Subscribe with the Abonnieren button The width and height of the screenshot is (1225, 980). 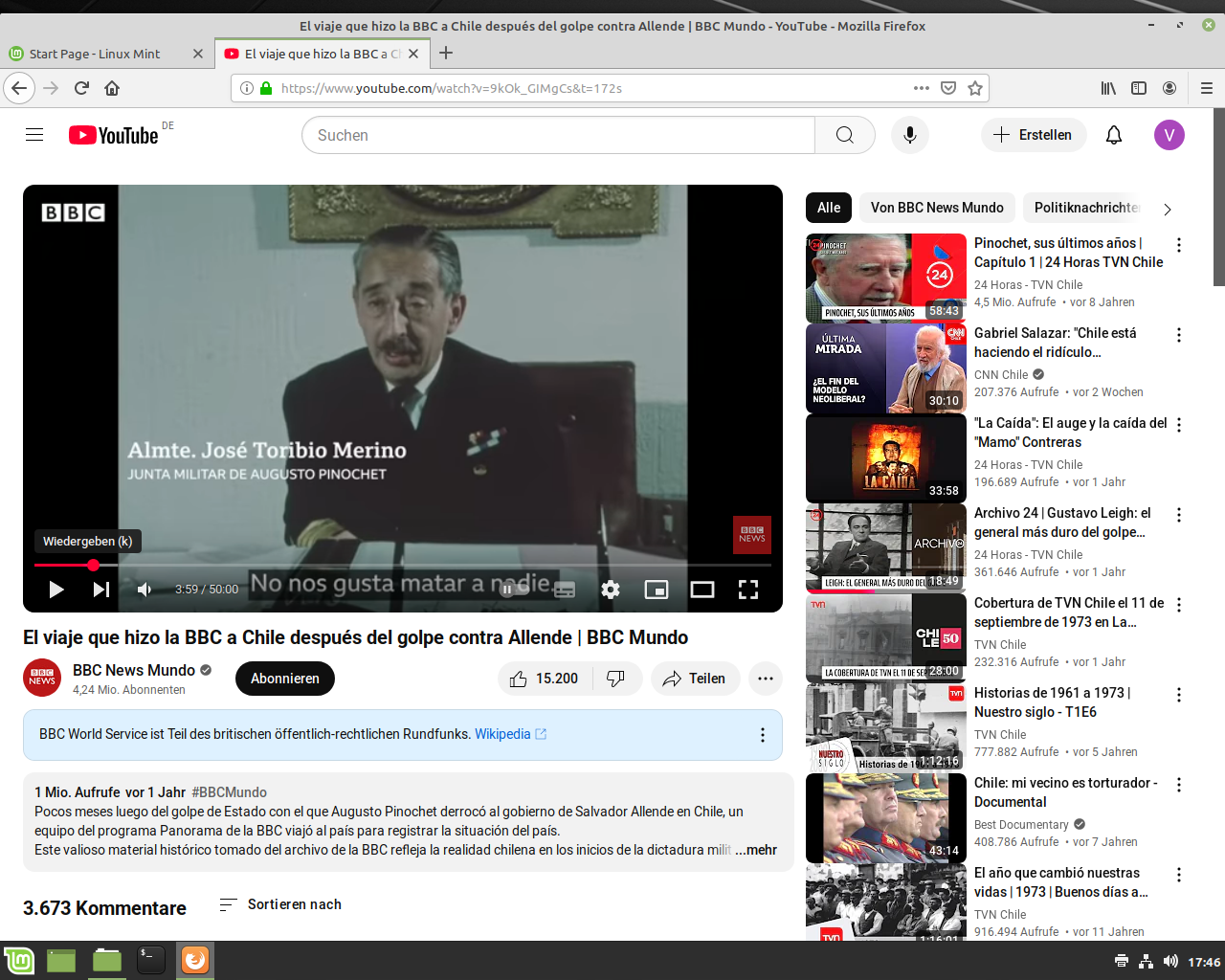pyautogui.click(x=285, y=679)
